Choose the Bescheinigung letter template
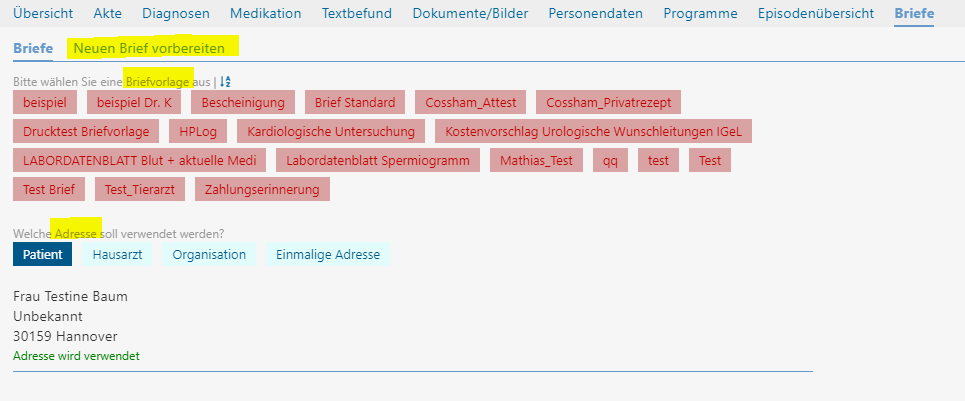 tap(244, 102)
